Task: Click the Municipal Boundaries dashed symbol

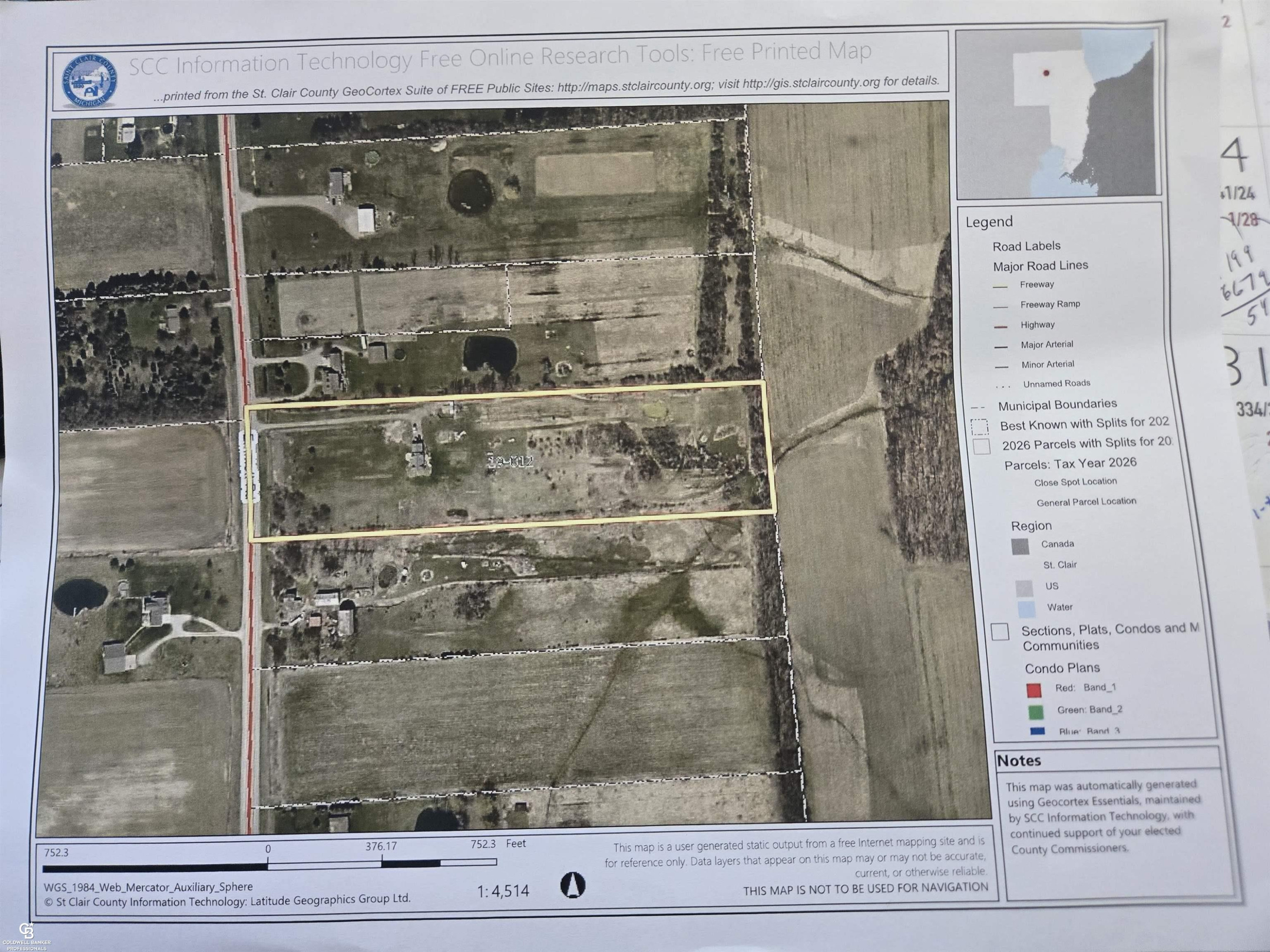Action: pos(978,407)
